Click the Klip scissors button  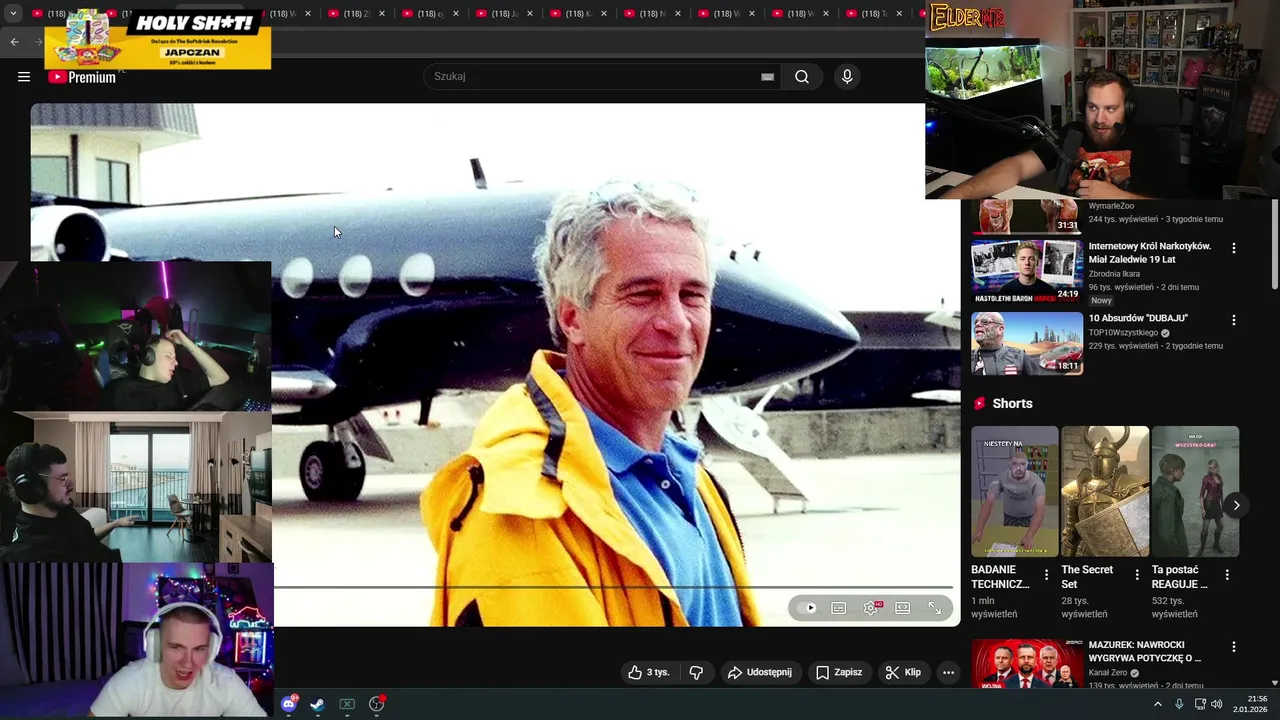pos(903,673)
